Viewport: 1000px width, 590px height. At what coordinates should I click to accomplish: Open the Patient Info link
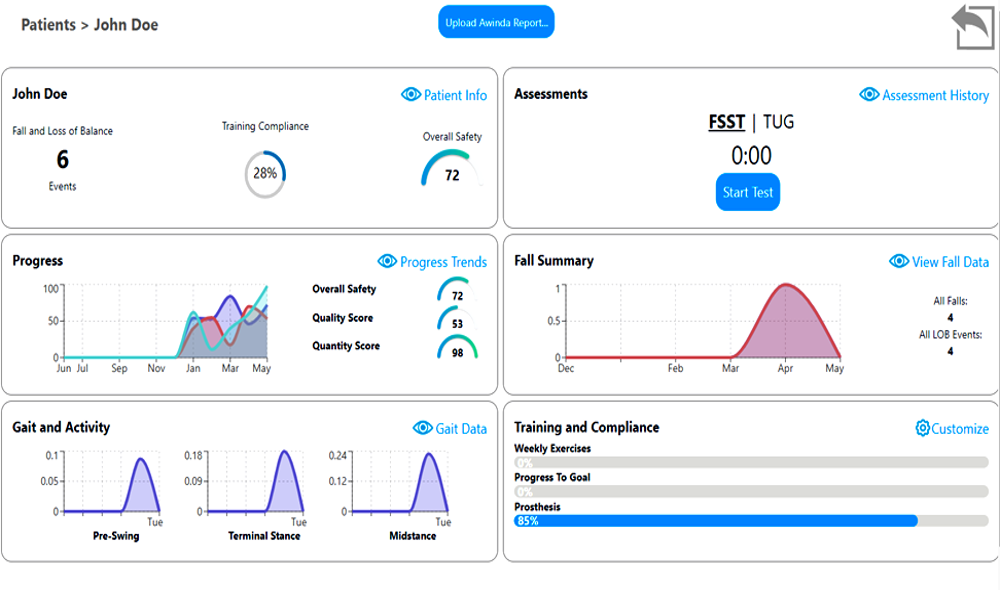pos(455,95)
